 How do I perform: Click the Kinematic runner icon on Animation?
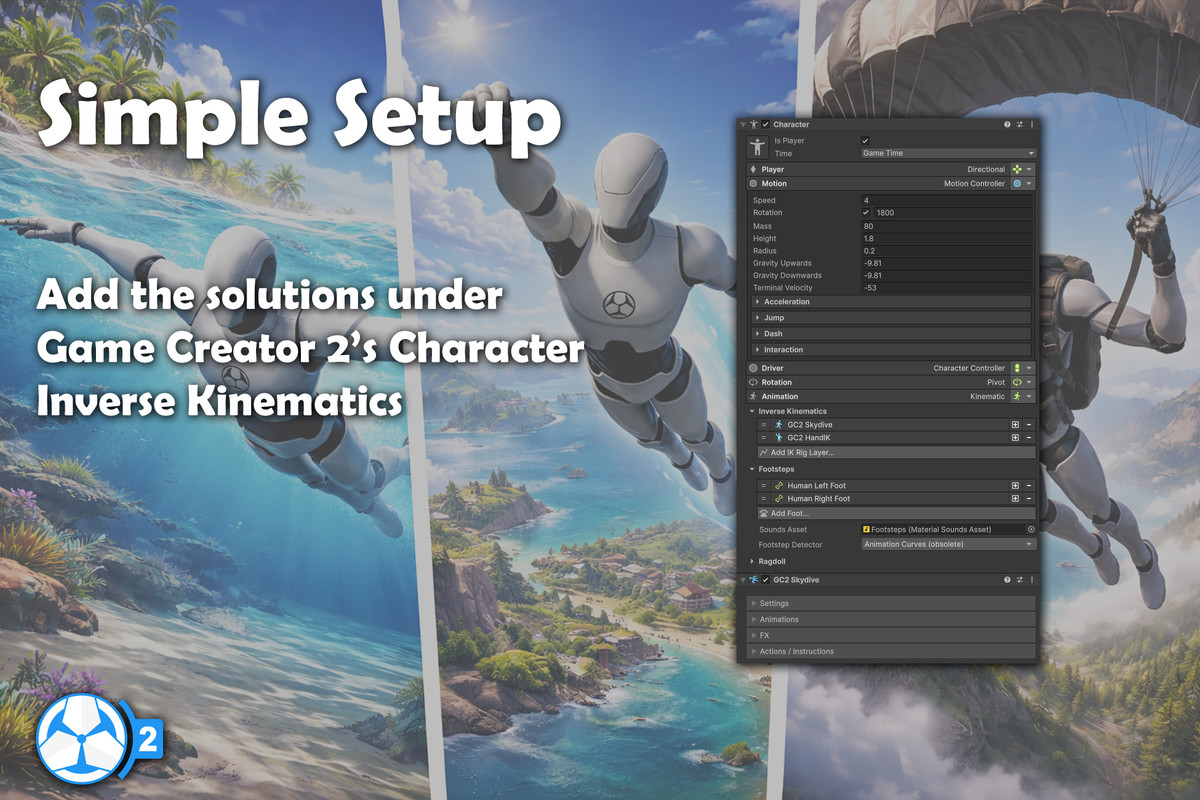pos(1016,396)
